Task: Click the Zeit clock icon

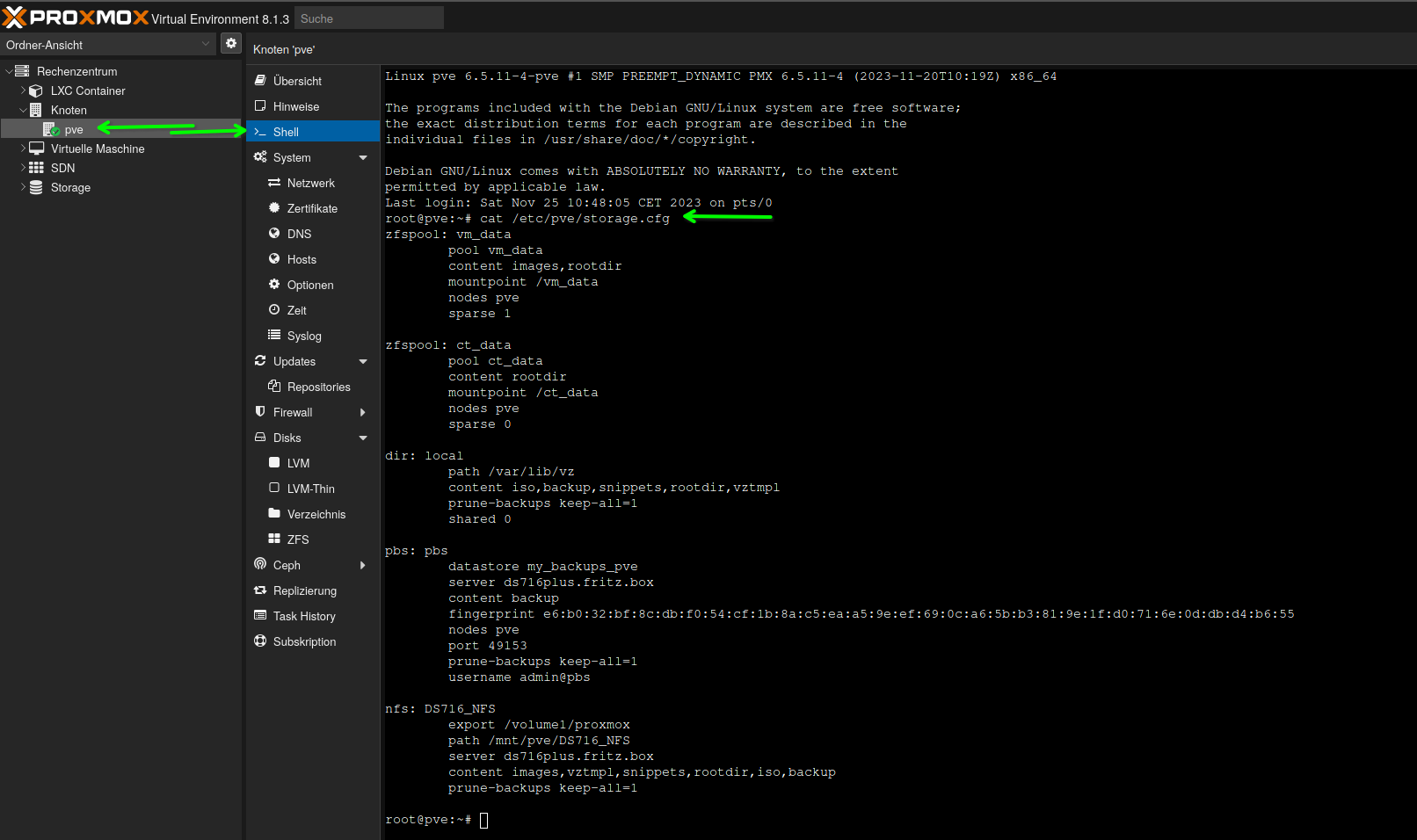Action: coord(274,310)
